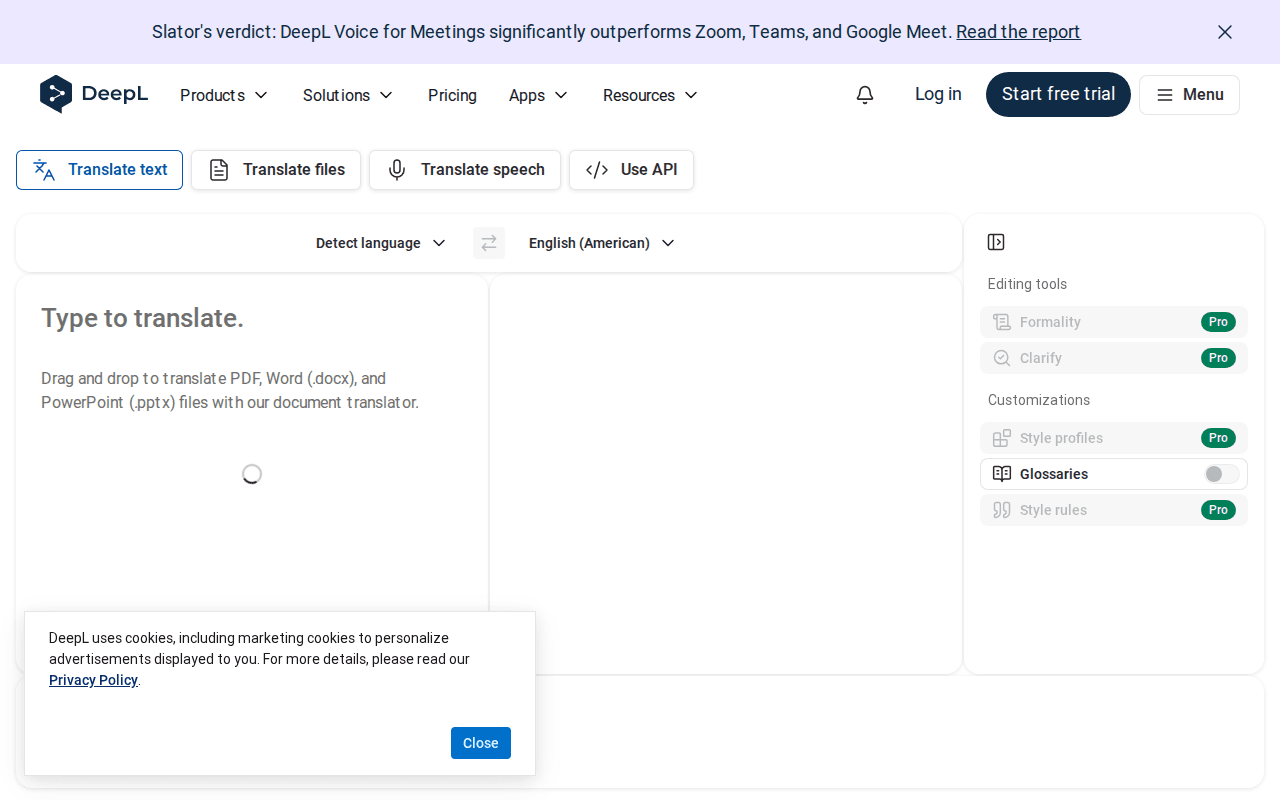Dismiss the Slator announcement banner
Viewport: 1280px width, 800px height.
pyautogui.click(x=1225, y=32)
